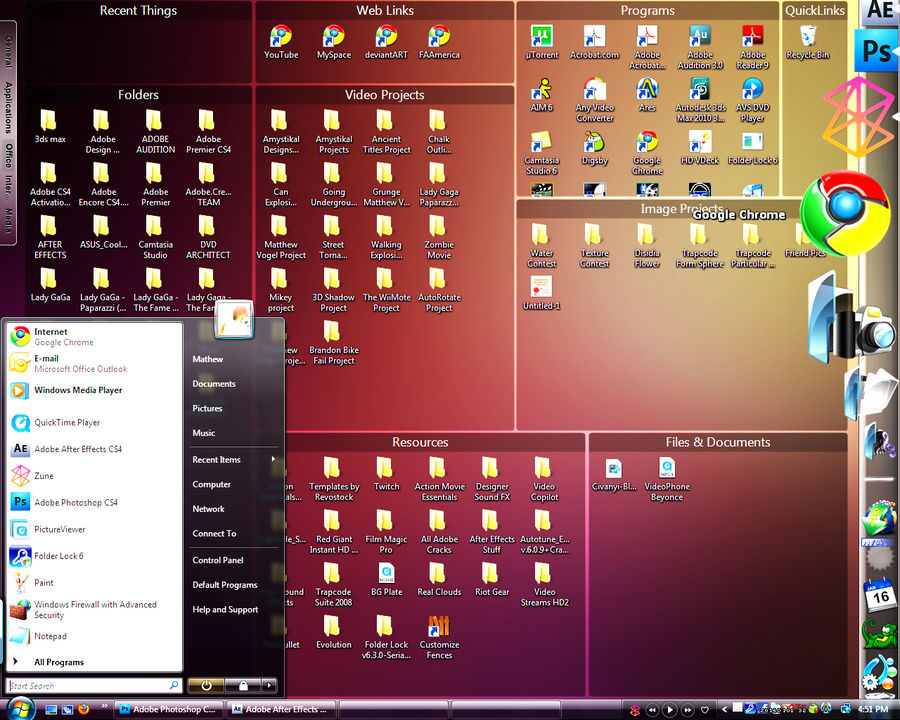
Task: Launch Adobe After Effects CS4 Start menu entry
Action: point(94,449)
